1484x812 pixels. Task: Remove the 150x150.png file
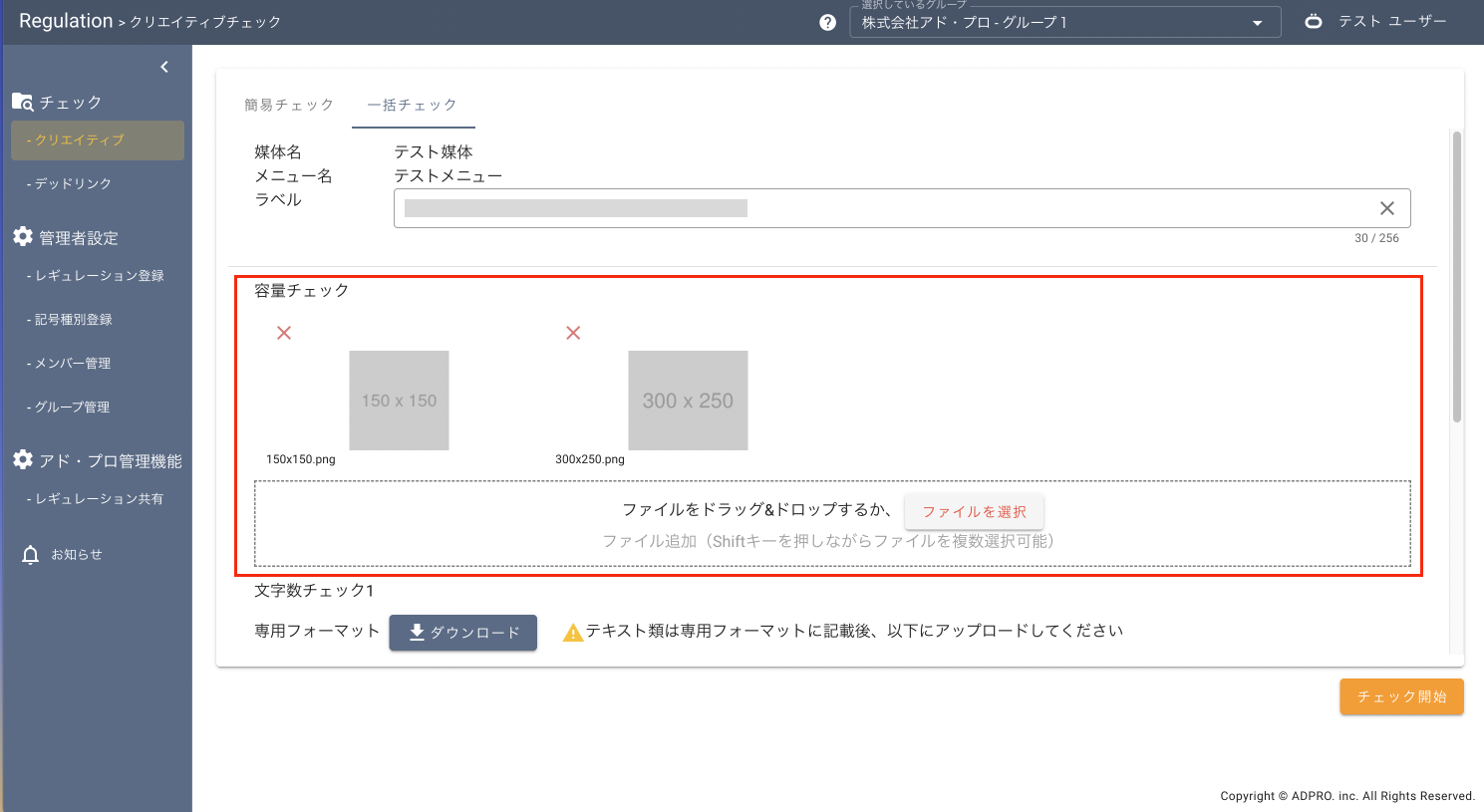tap(284, 333)
